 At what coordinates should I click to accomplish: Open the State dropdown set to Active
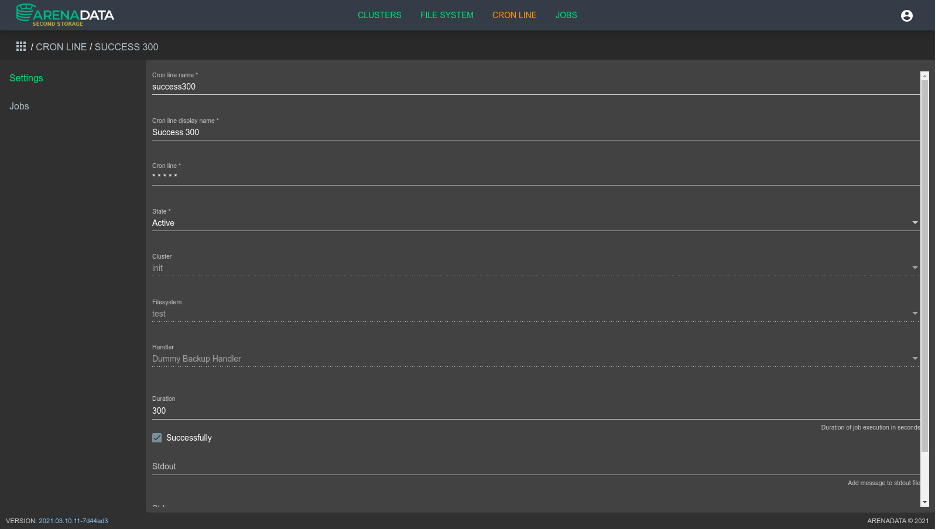535,223
